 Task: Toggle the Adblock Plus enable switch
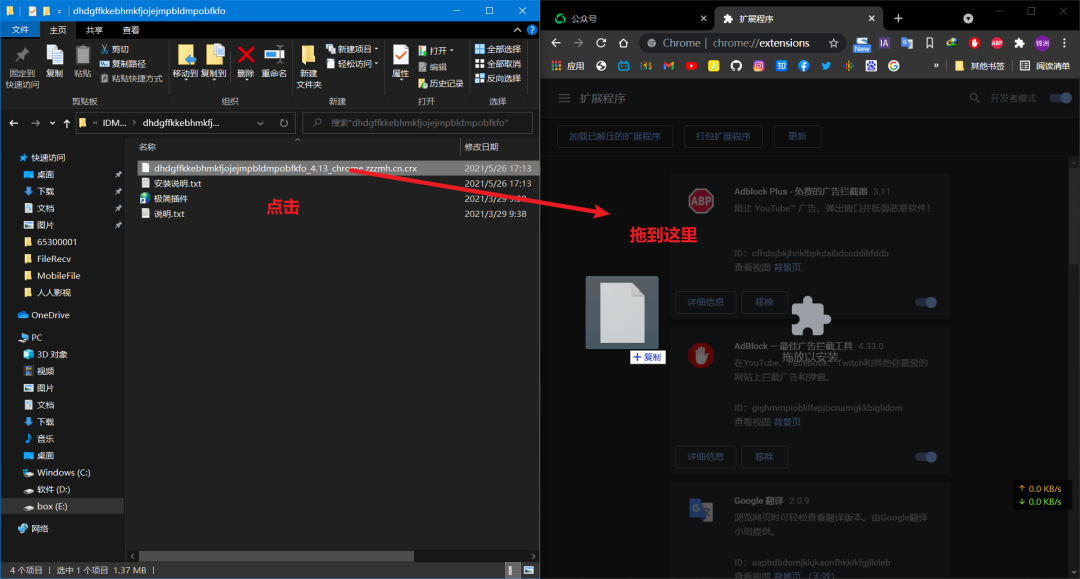[926, 302]
